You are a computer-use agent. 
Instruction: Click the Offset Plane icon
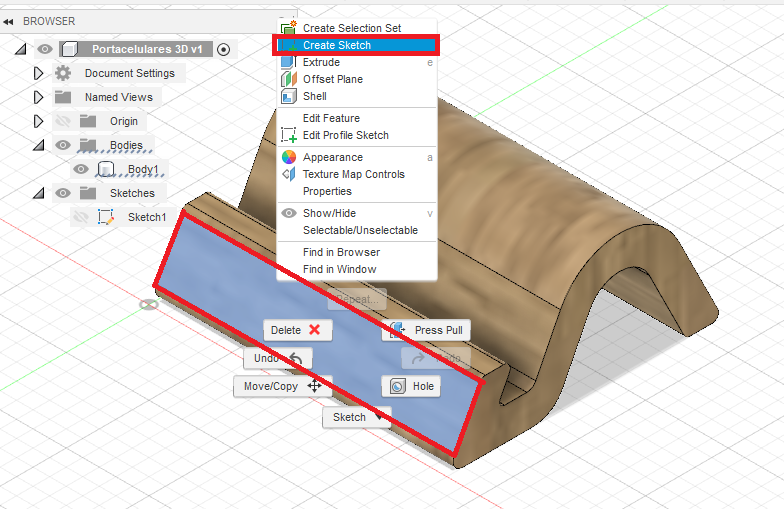click(288, 79)
